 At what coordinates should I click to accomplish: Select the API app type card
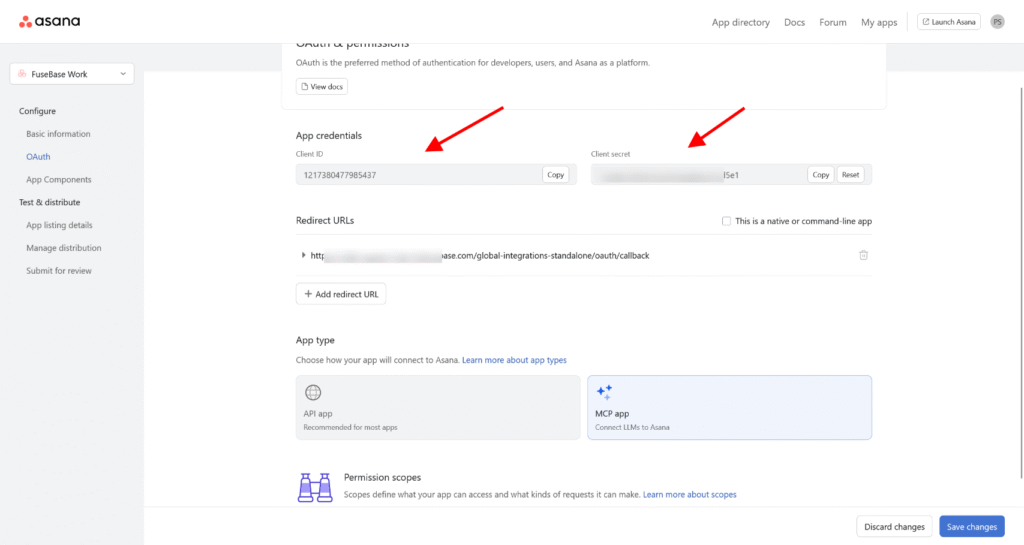click(438, 407)
